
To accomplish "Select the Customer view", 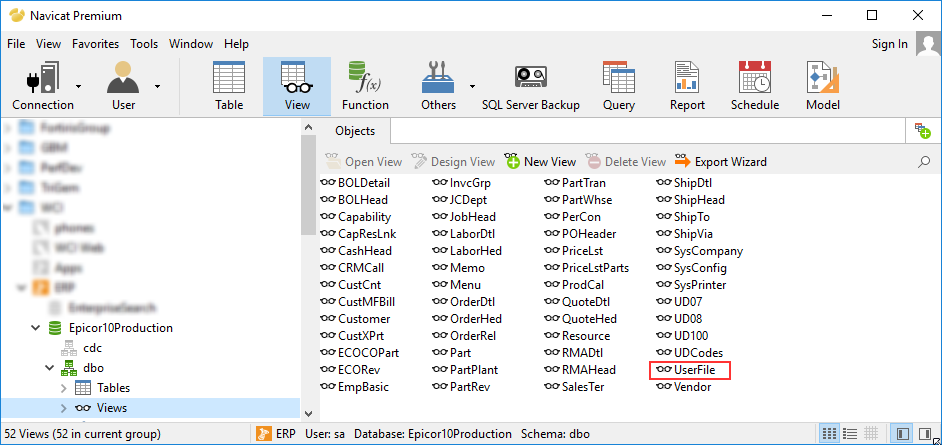I will coord(356,319).
